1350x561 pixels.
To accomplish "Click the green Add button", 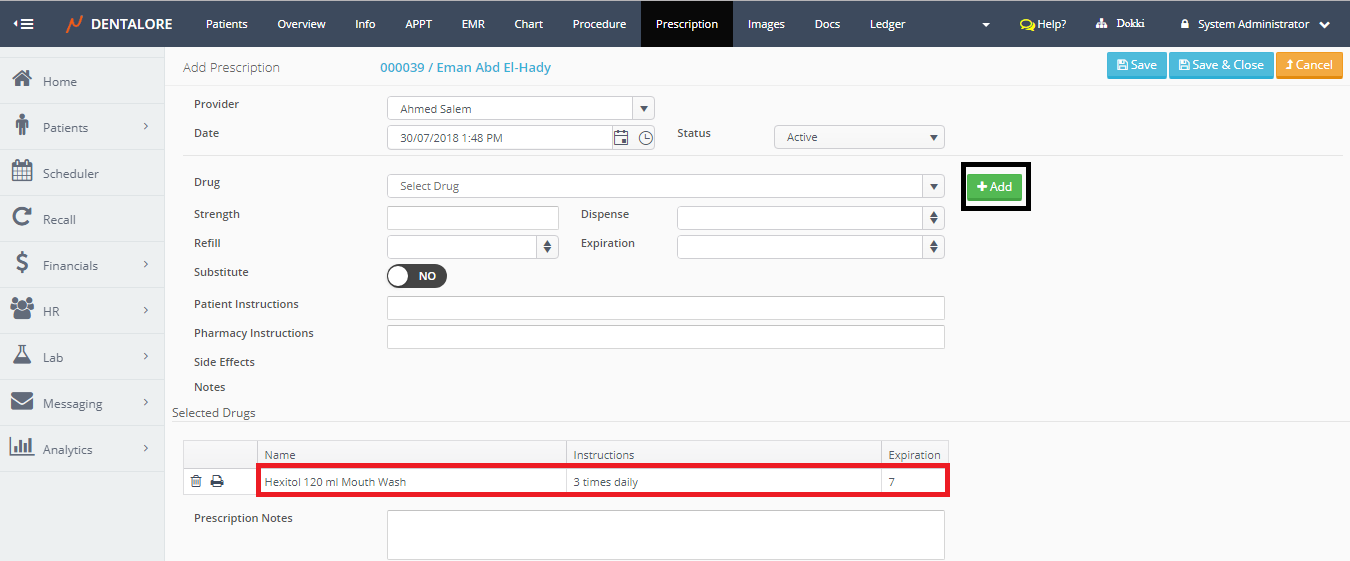I will coord(995,187).
